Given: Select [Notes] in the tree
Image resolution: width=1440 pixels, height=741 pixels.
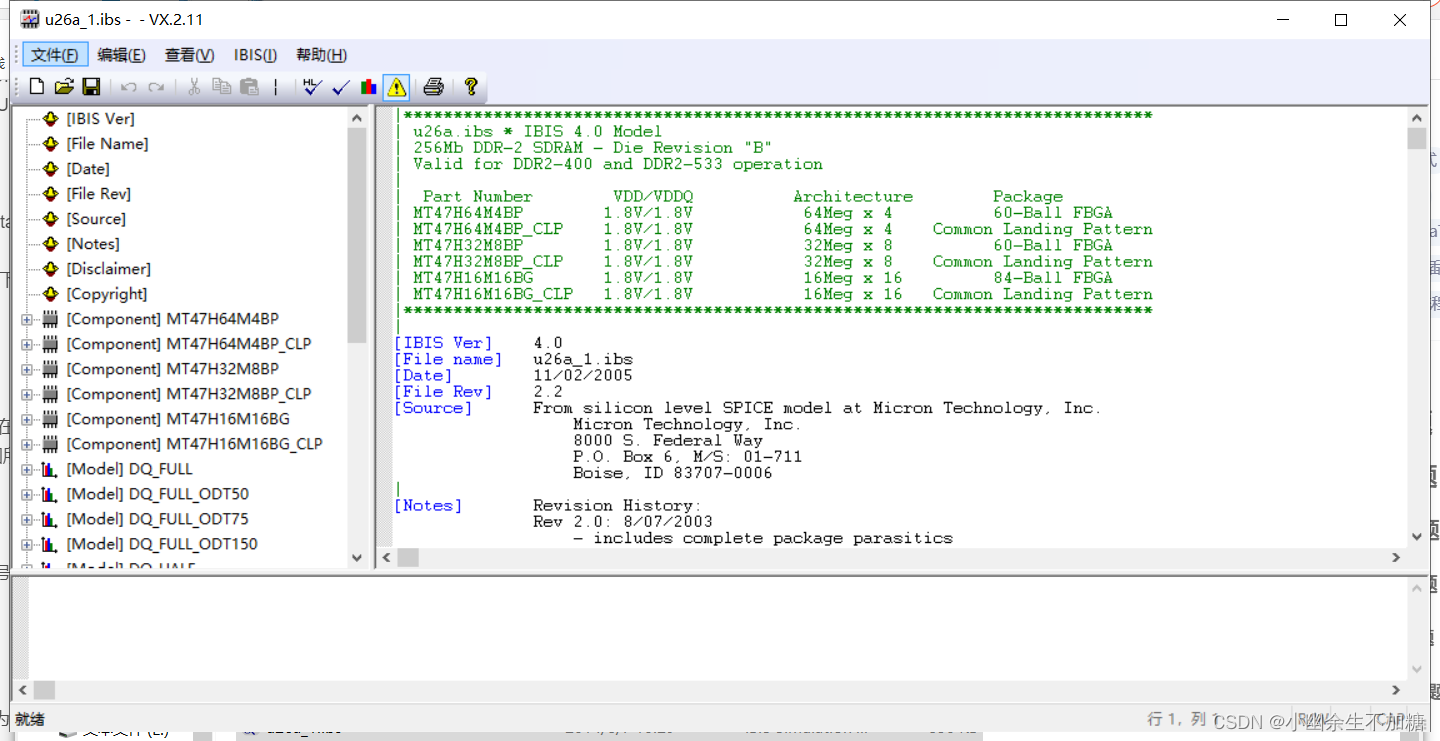Looking at the screenshot, I should pos(93,244).
